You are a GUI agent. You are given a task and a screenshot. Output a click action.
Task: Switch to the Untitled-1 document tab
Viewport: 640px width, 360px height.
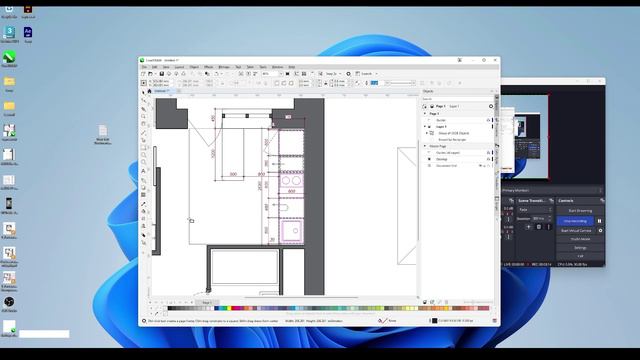(x=162, y=91)
